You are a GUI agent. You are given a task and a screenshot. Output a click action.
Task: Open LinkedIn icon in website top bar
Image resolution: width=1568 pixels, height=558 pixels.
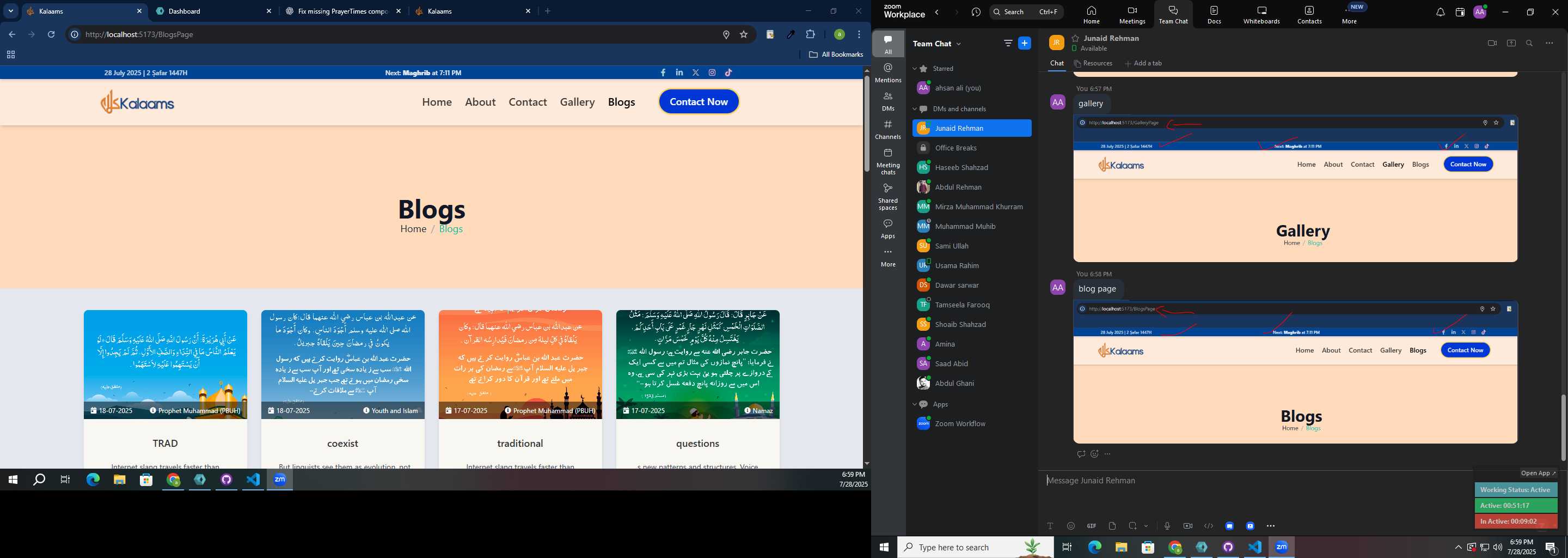[679, 72]
